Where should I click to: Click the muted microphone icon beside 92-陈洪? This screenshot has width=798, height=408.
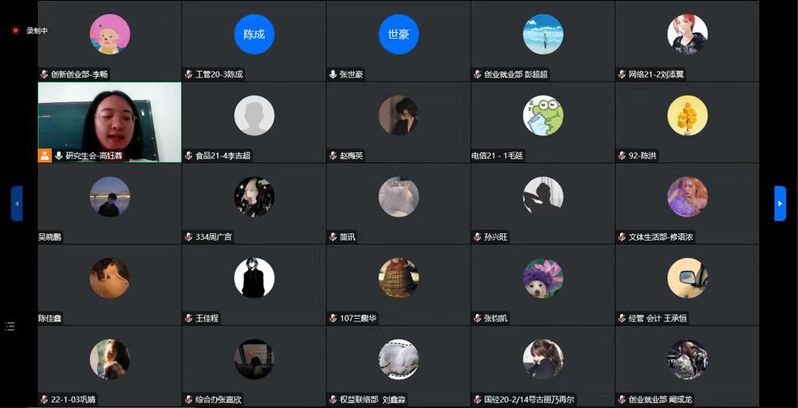tap(622, 156)
